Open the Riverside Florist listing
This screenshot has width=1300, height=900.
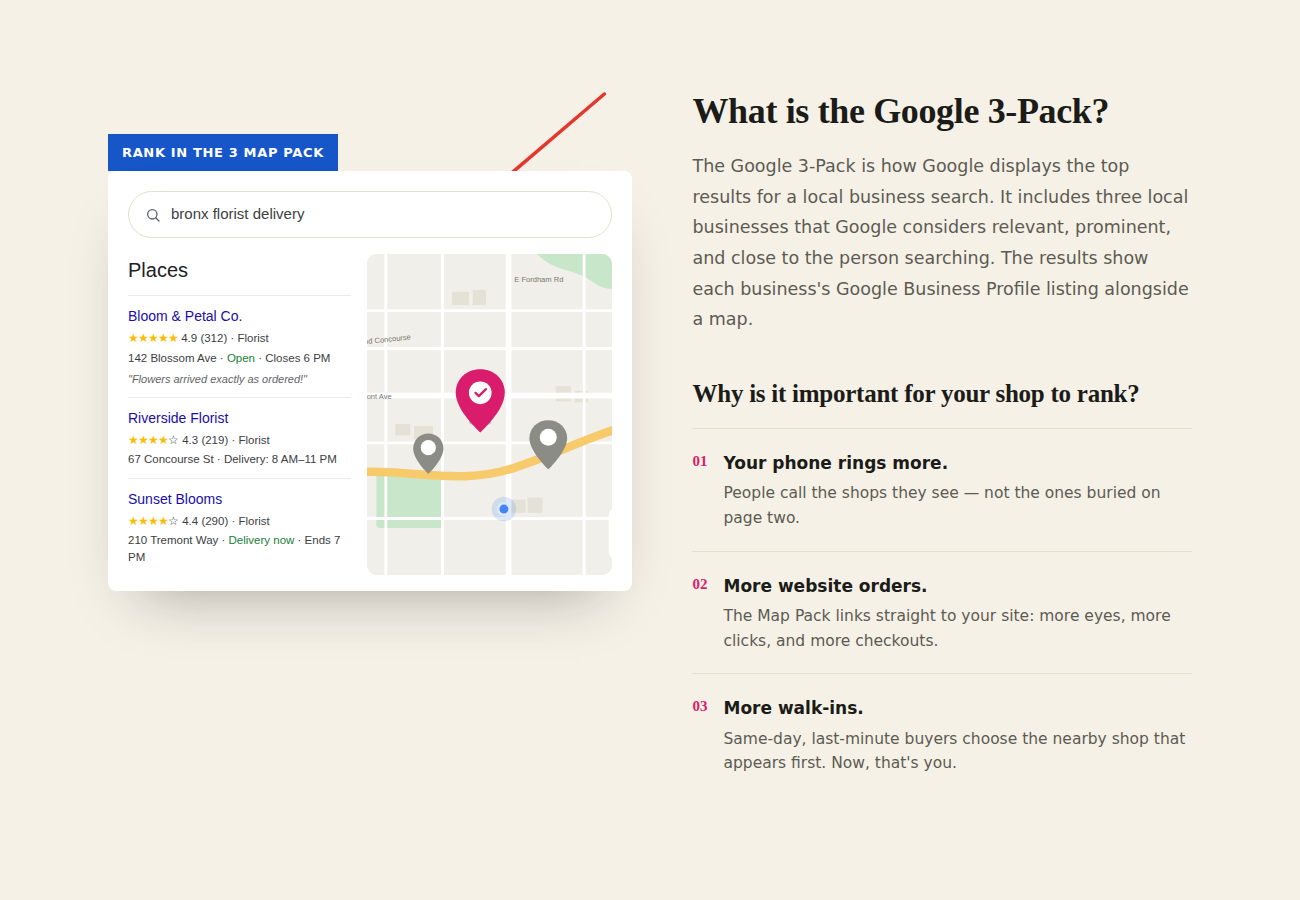point(178,418)
